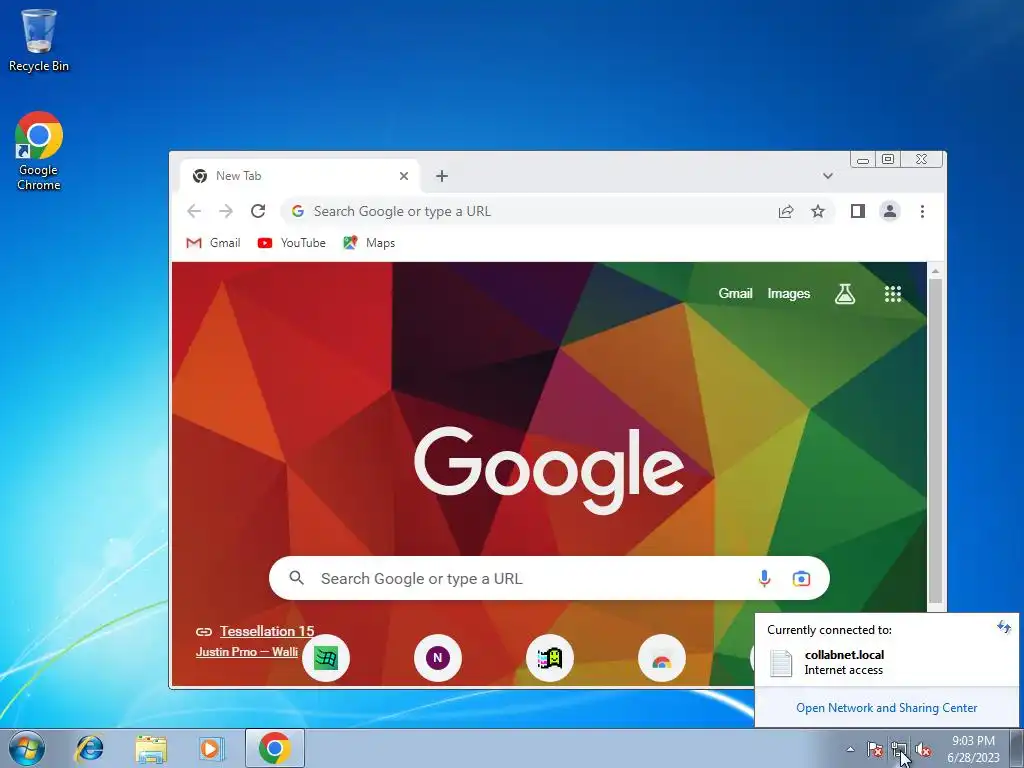Open a new tab with plus button
This screenshot has width=1024, height=768.
pyautogui.click(x=442, y=176)
